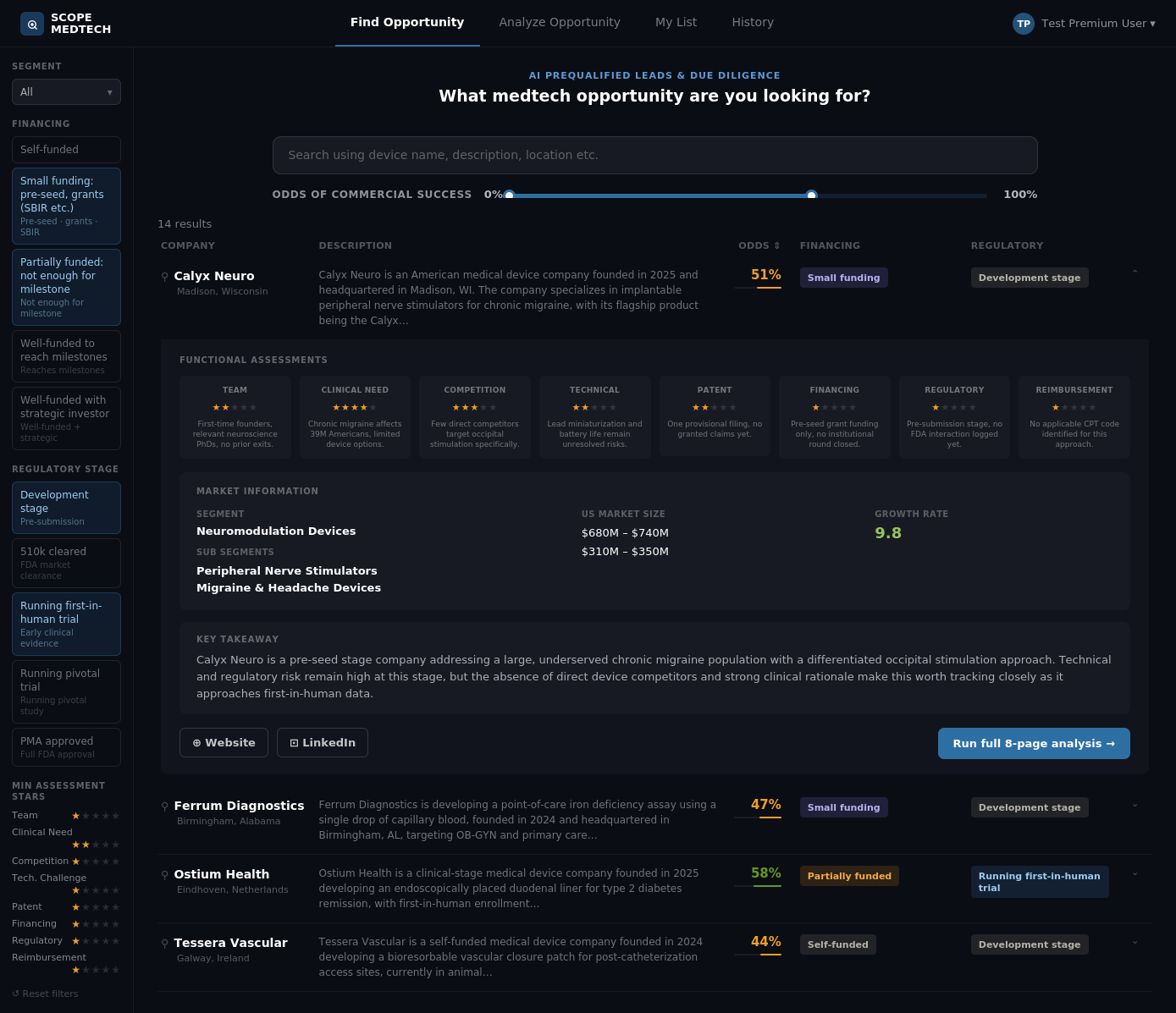
Task: Click the location pin beside Ostium Health
Action: click(x=165, y=875)
